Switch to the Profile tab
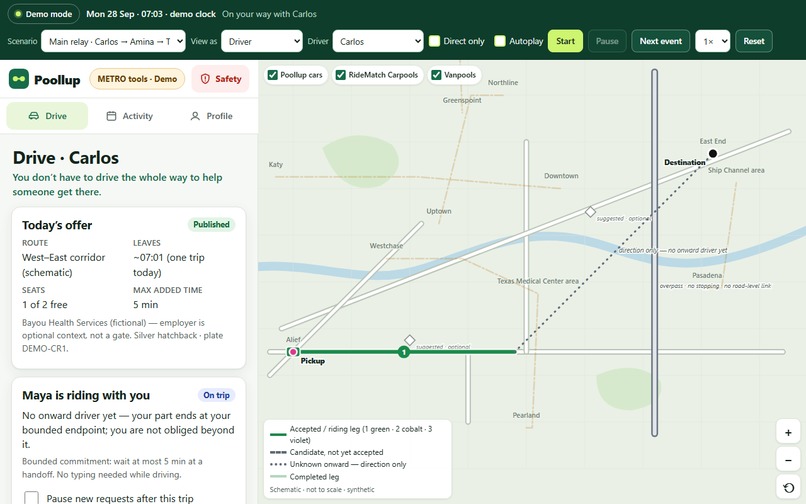The image size is (806, 504). [211, 116]
